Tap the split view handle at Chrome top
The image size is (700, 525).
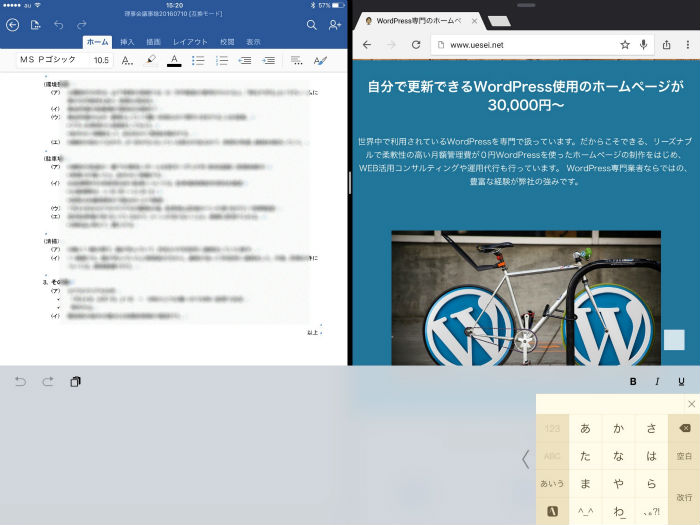click(x=526, y=5)
